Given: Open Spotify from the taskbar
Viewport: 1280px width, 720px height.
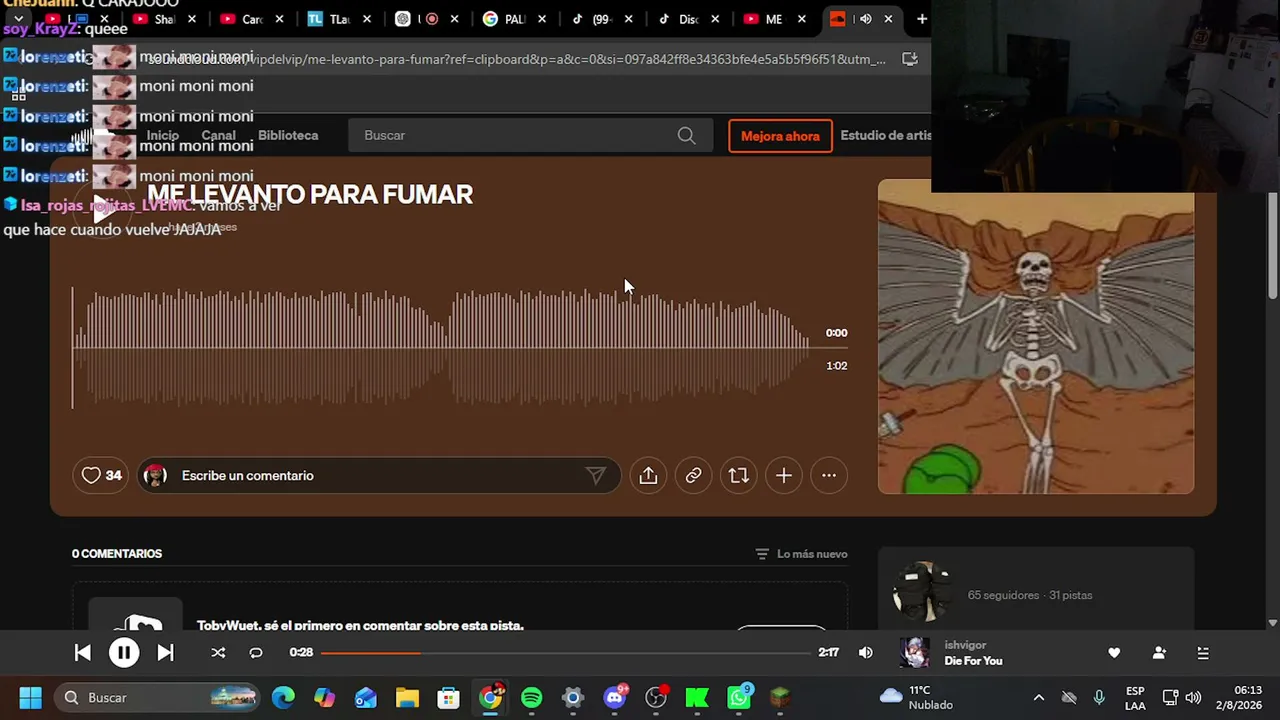Looking at the screenshot, I should pos(531,698).
